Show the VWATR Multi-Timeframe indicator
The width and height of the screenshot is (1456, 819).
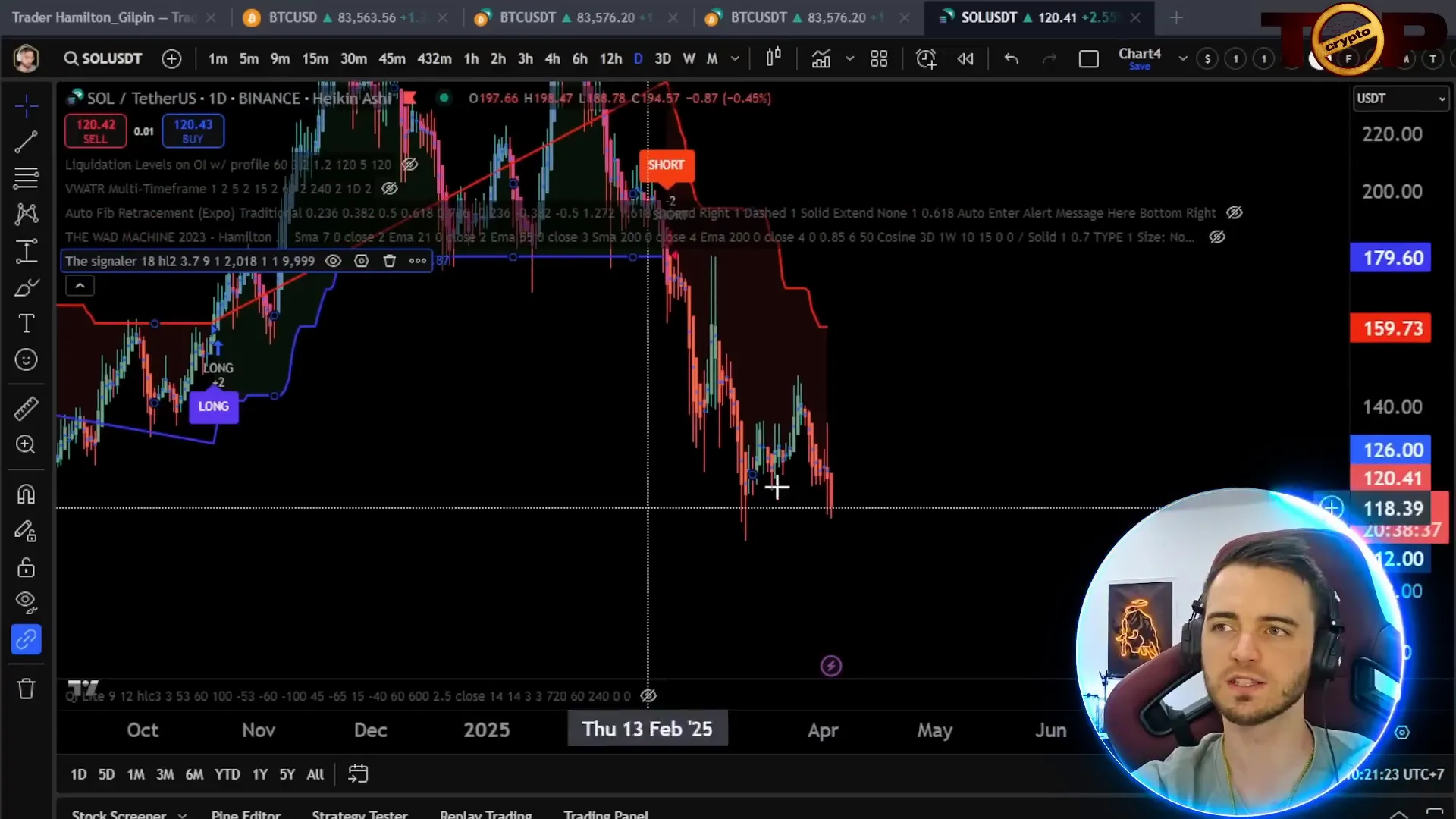click(x=389, y=188)
